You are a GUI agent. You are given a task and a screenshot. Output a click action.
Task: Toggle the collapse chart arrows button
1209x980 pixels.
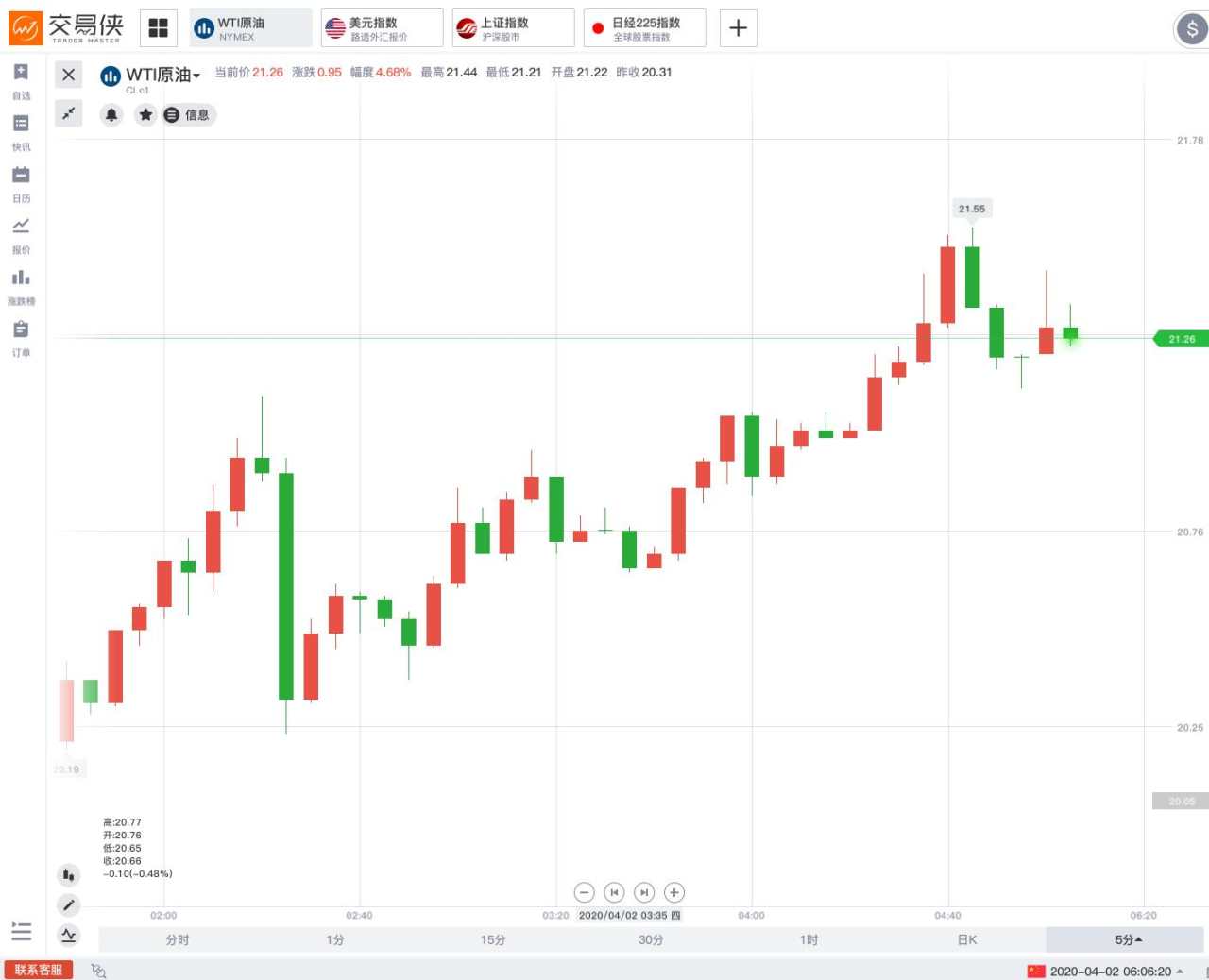tap(68, 114)
